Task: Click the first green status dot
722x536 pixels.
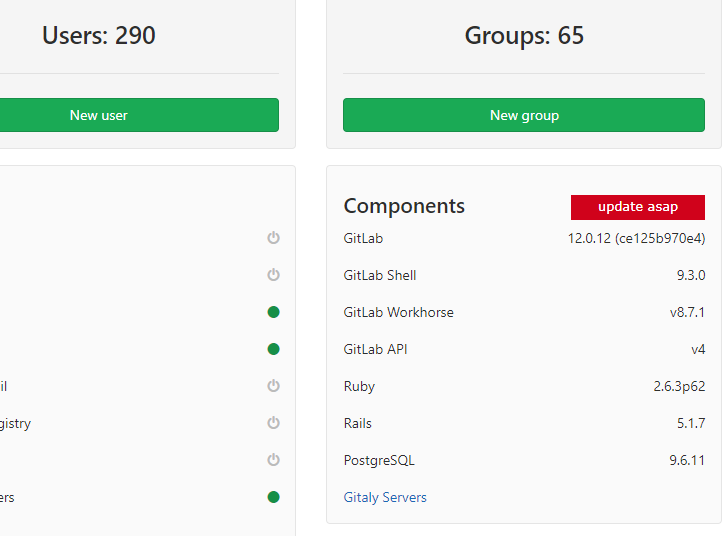Action: click(x=273, y=312)
